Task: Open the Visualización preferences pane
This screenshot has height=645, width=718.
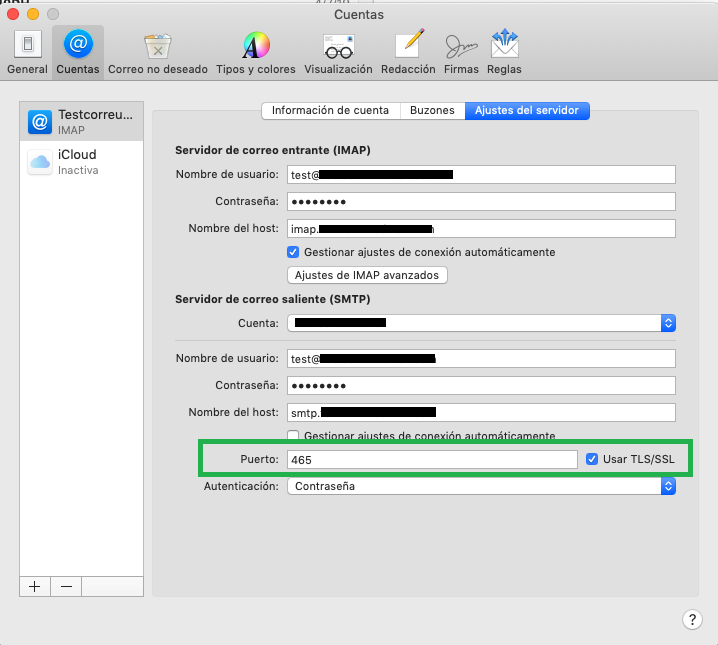Action: [x=338, y=52]
